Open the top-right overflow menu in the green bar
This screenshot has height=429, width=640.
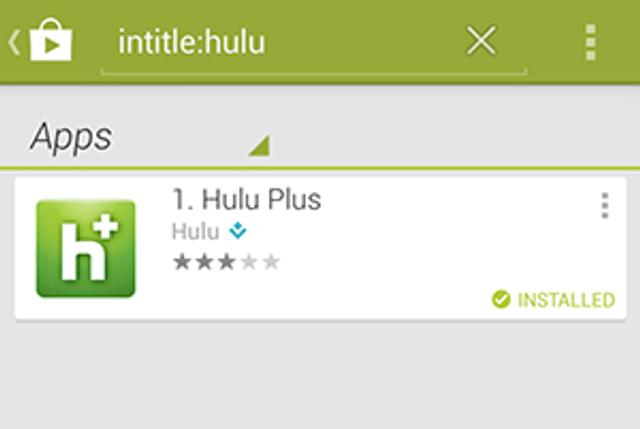[591, 42]
